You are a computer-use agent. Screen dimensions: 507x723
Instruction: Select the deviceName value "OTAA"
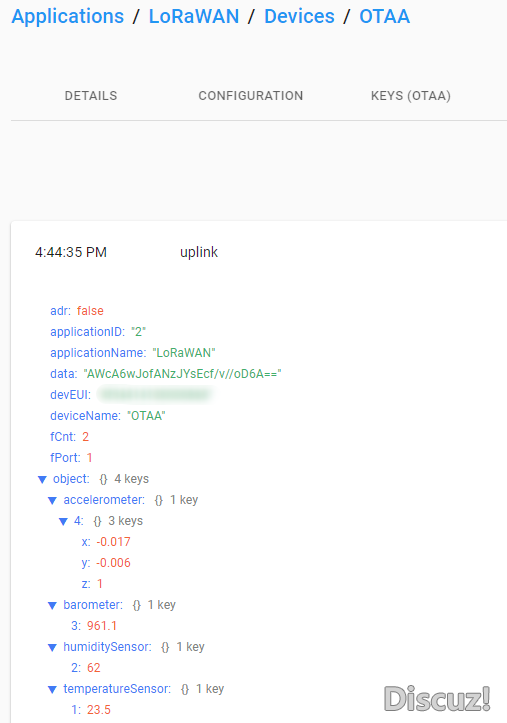146,415
